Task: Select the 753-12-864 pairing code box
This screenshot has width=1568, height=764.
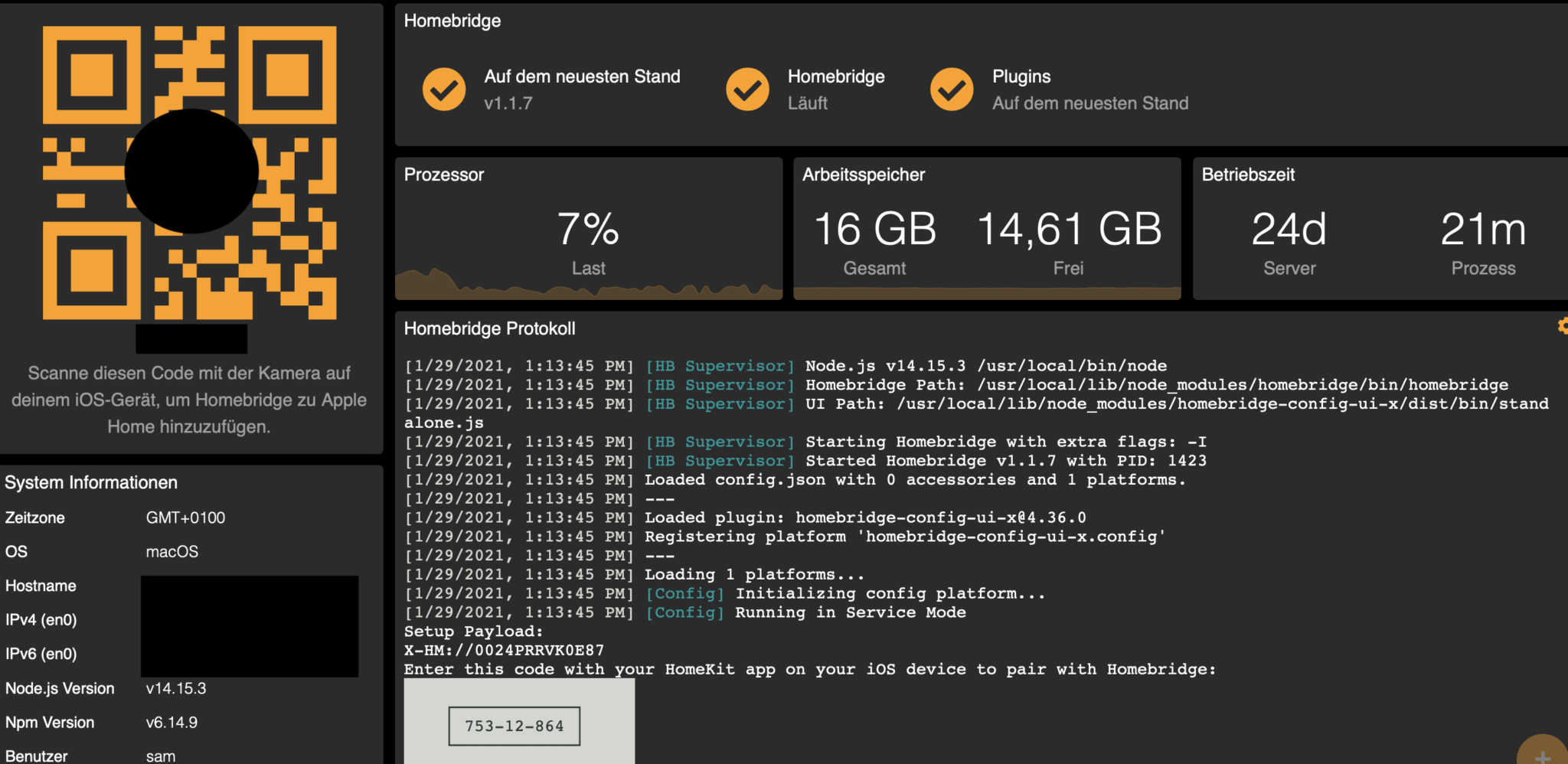Action: tap(514, 726)
